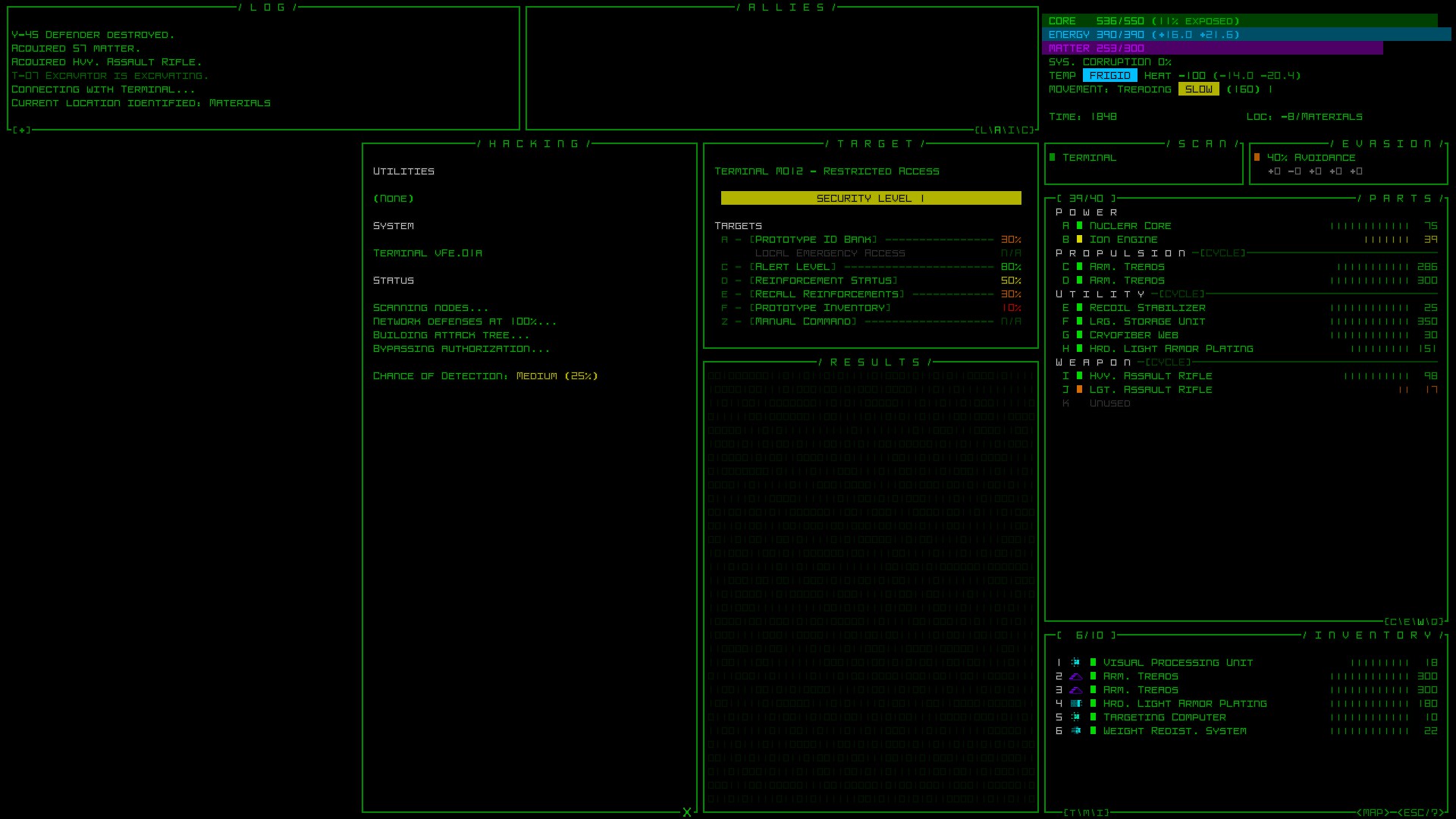Toggle the Lrg. Storage Unit state square
The height and width of the screenshot is (819, 1456).
1079,322
